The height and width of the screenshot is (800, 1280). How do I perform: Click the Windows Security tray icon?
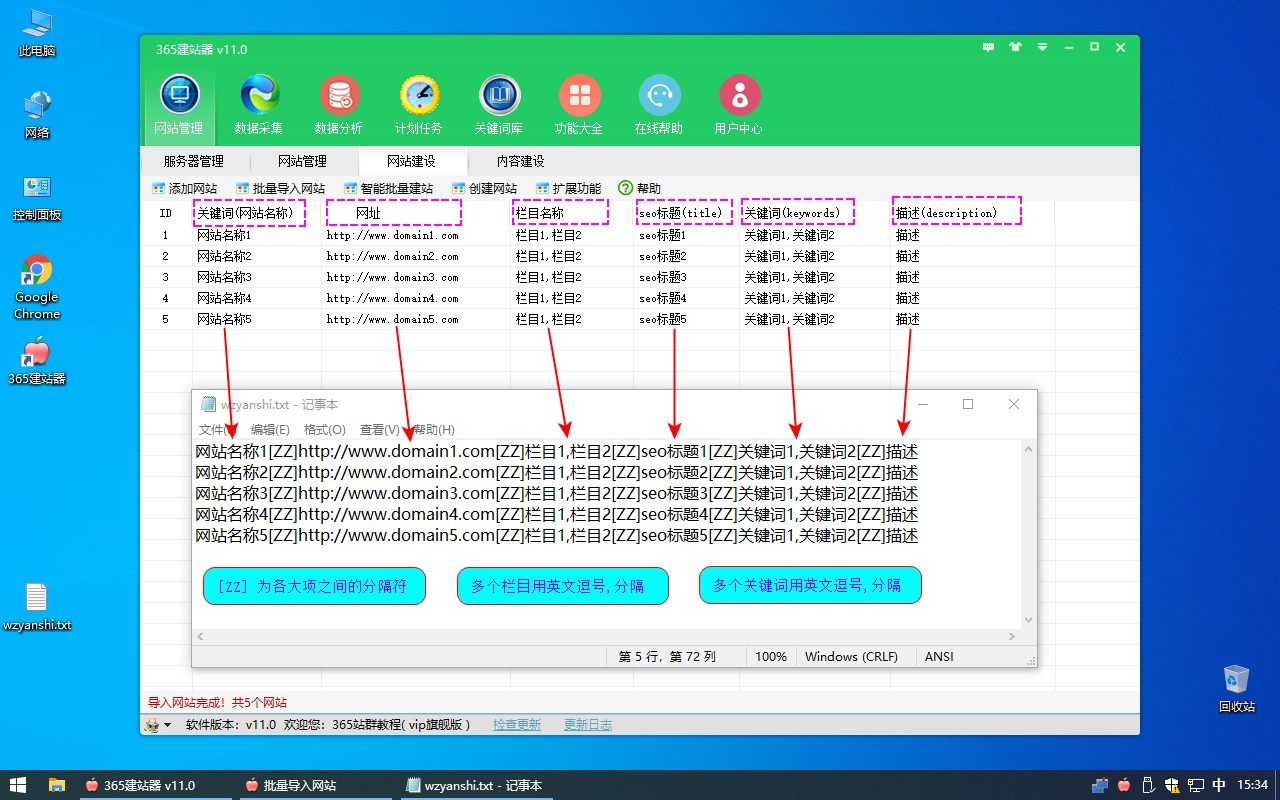point(1171,785)
